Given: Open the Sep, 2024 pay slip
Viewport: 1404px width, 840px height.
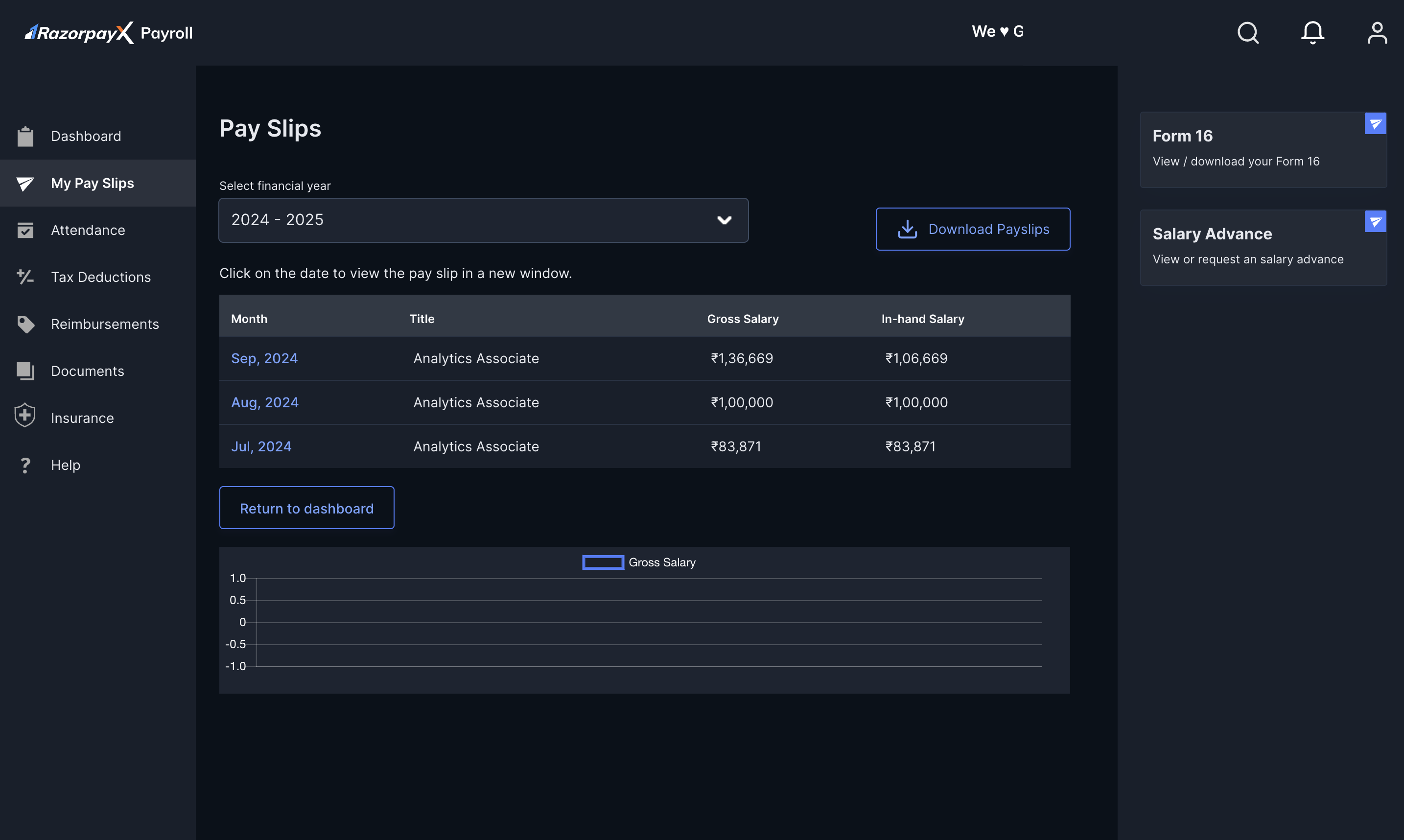Looking at the screenshot, I should point(264,358).
